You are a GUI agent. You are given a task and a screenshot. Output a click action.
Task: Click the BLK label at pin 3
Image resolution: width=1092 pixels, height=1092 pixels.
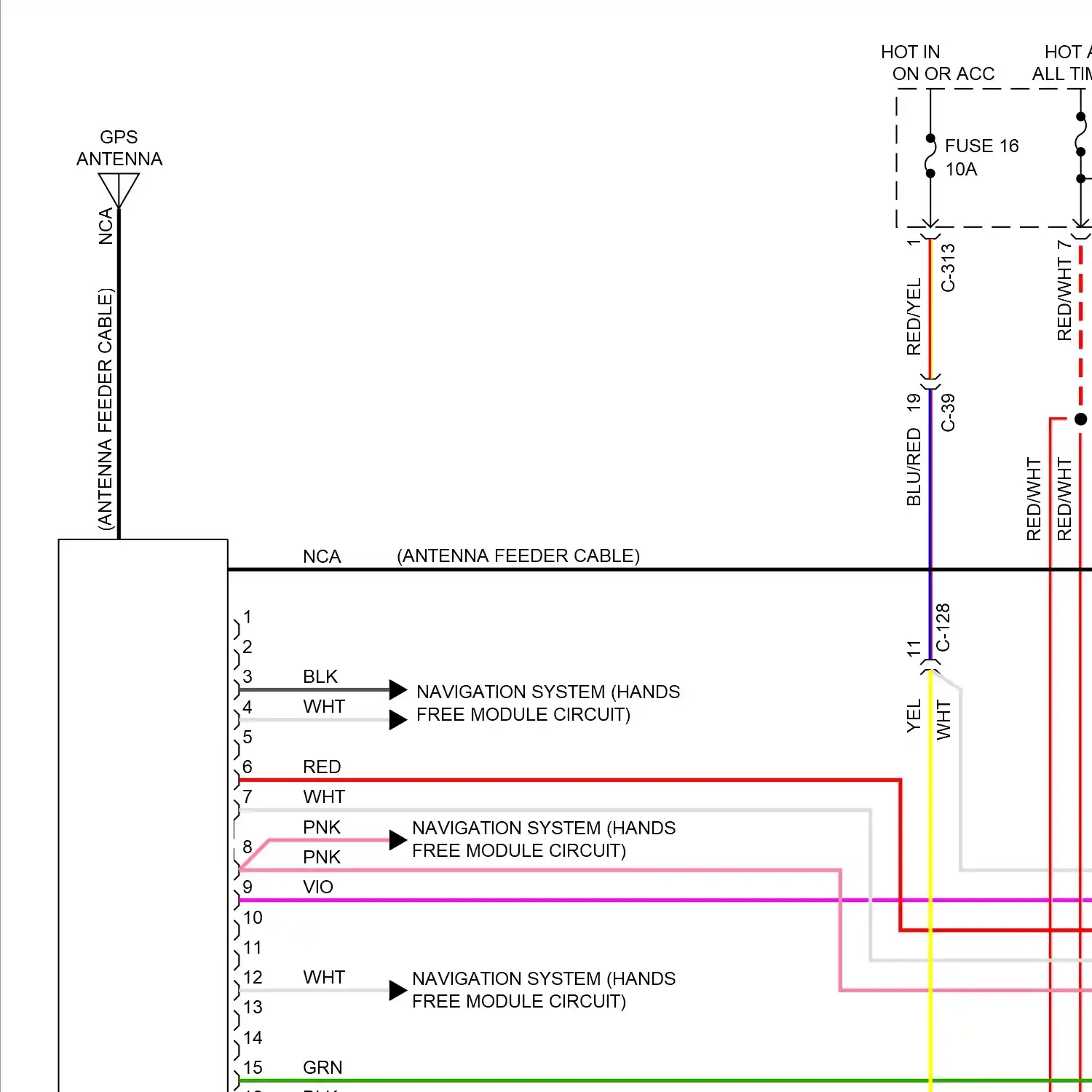320,677
